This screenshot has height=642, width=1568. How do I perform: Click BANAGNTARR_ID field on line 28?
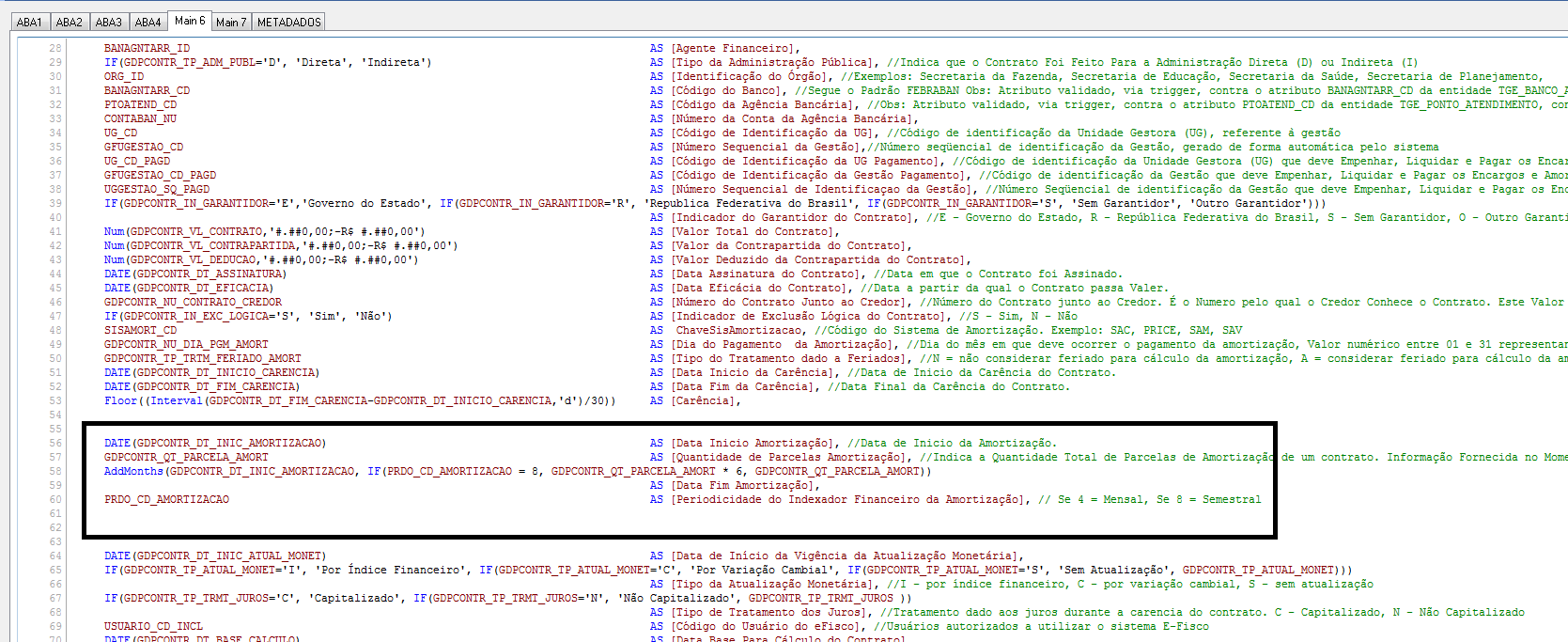pos(147,48)
